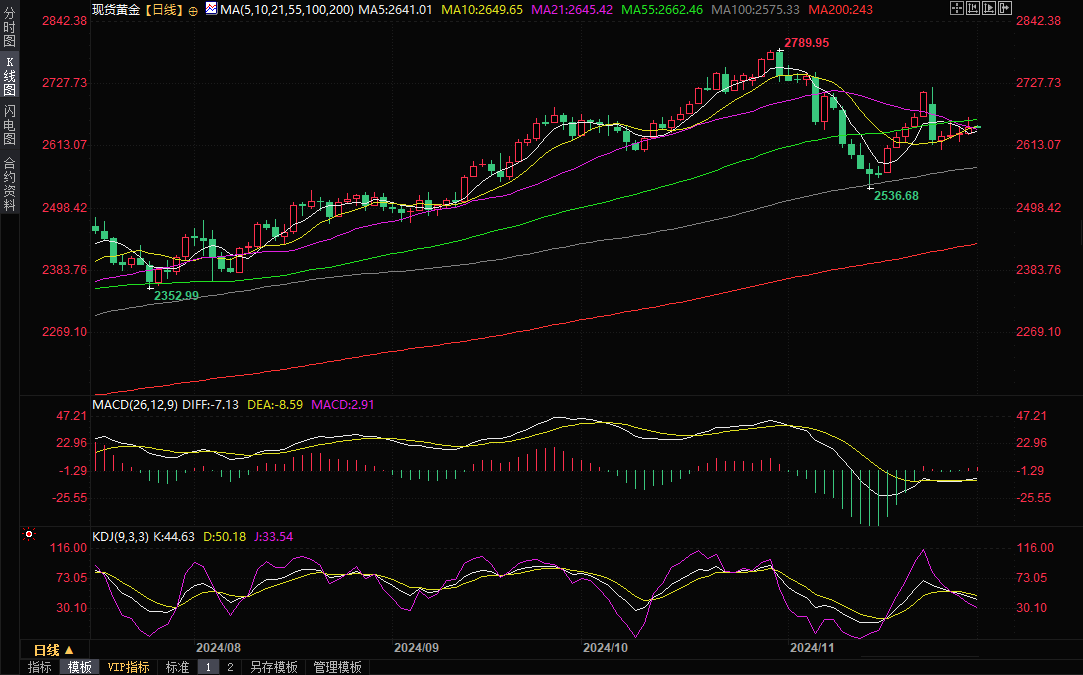Click the shrink chart axis icon

click(975, 8)
